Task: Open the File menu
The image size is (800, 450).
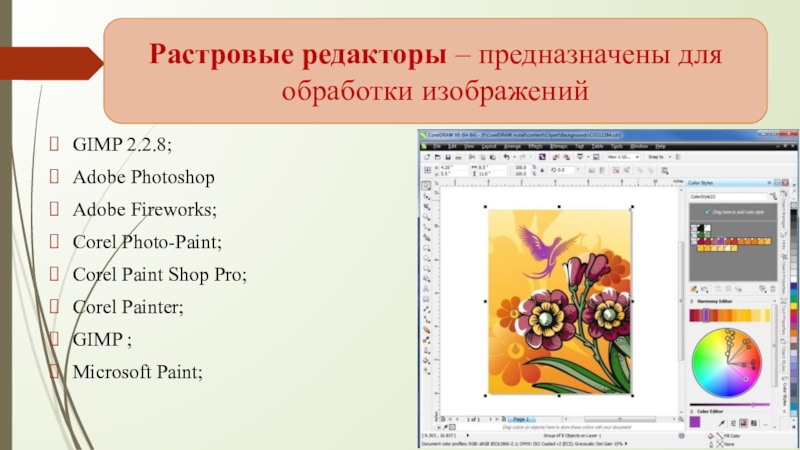Action: pyautogui.click(x=437, y=146)
